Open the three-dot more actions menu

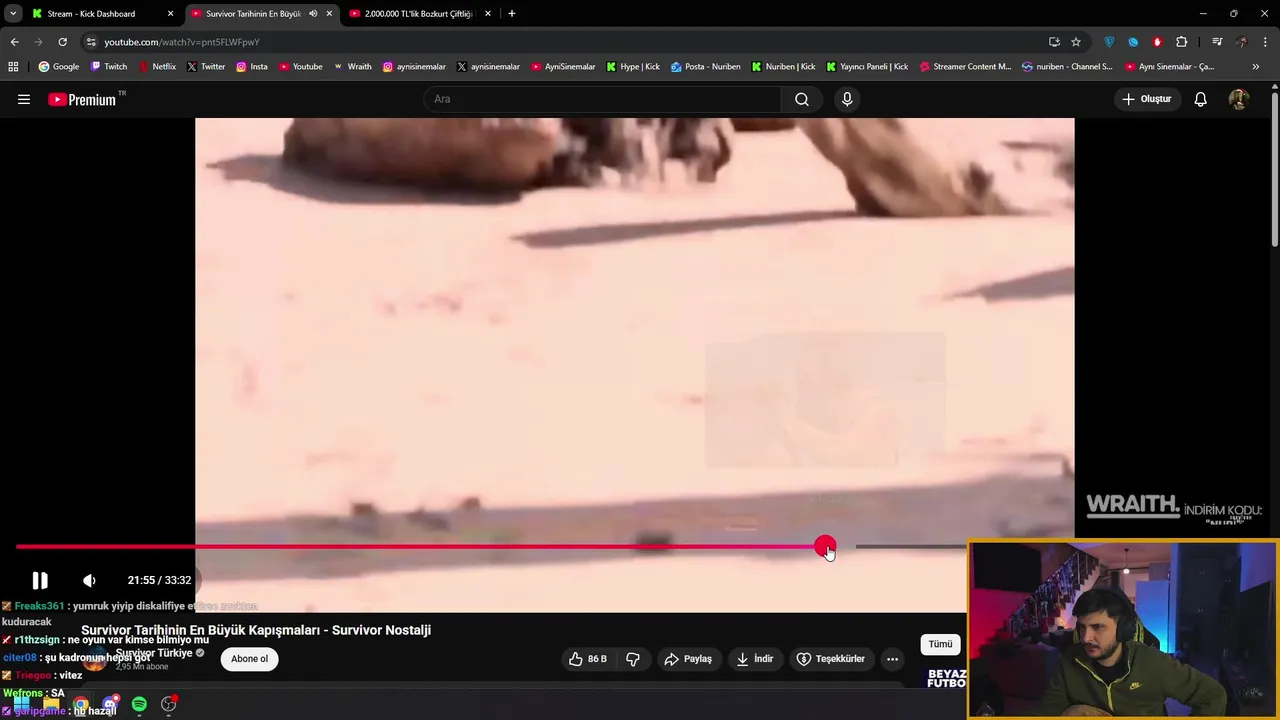(892, 659)
